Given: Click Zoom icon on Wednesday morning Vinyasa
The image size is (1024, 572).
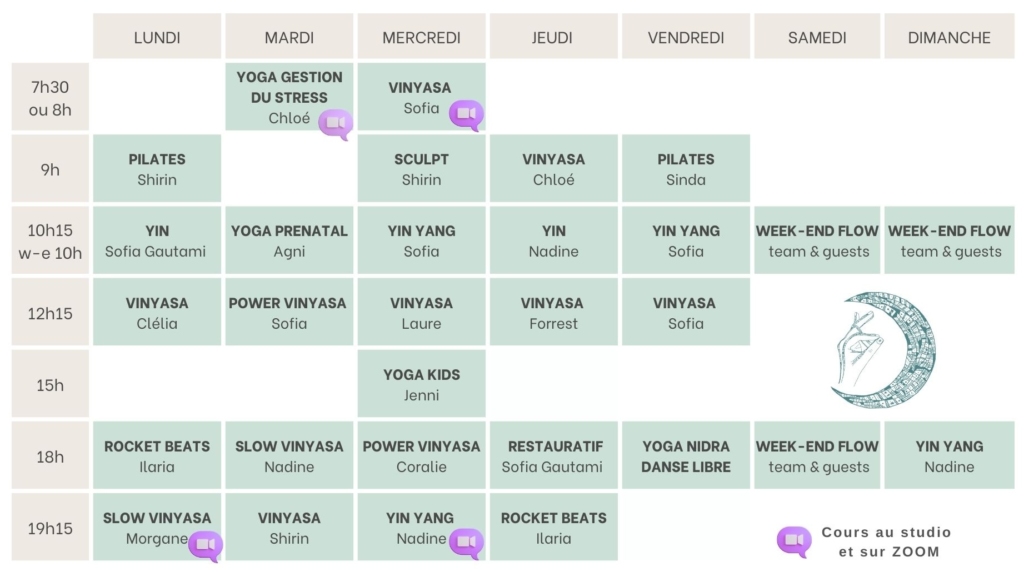Looking at the screenshot, I should tap(466, 114).
